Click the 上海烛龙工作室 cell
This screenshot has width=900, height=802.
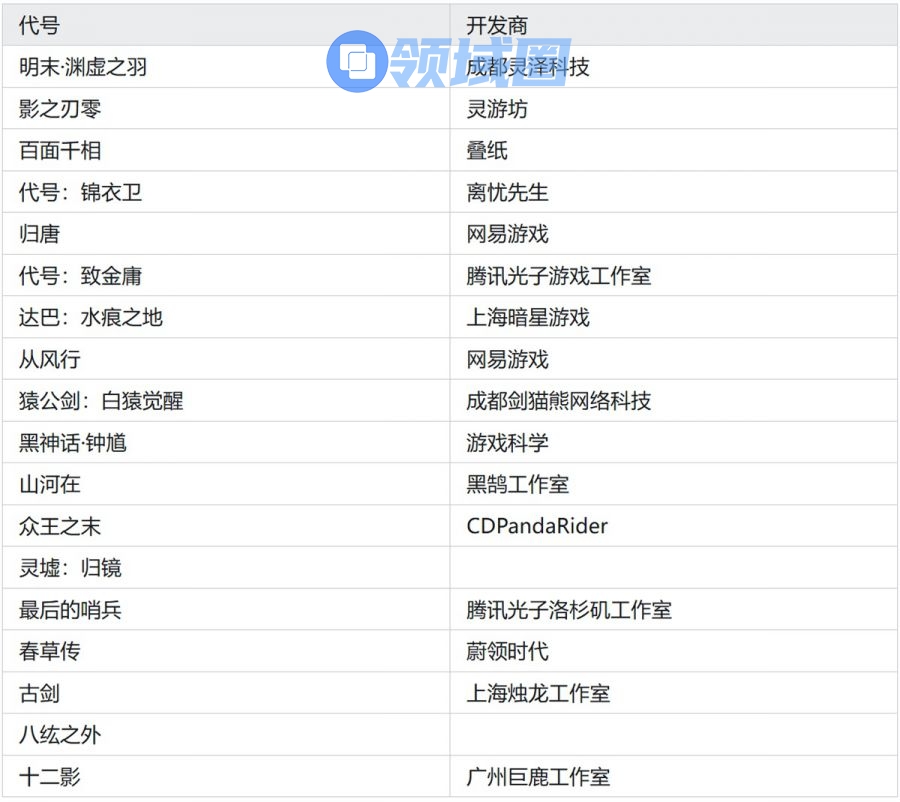tap(538, 693)
